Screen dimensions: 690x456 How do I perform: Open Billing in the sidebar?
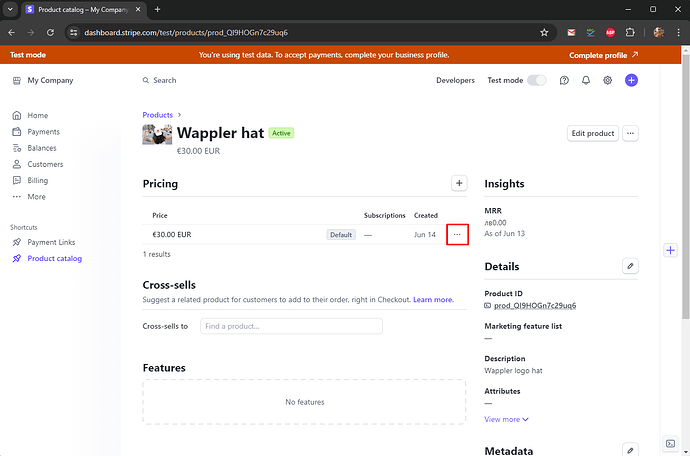click(37, 180)
